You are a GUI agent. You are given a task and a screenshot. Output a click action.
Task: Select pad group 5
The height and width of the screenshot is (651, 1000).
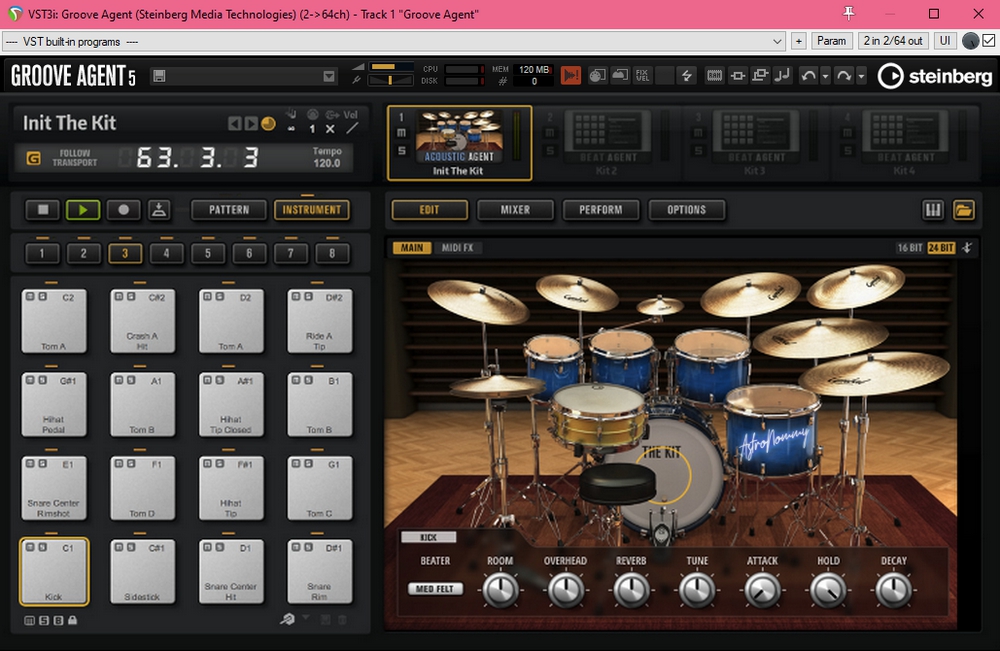pos(208,253)
